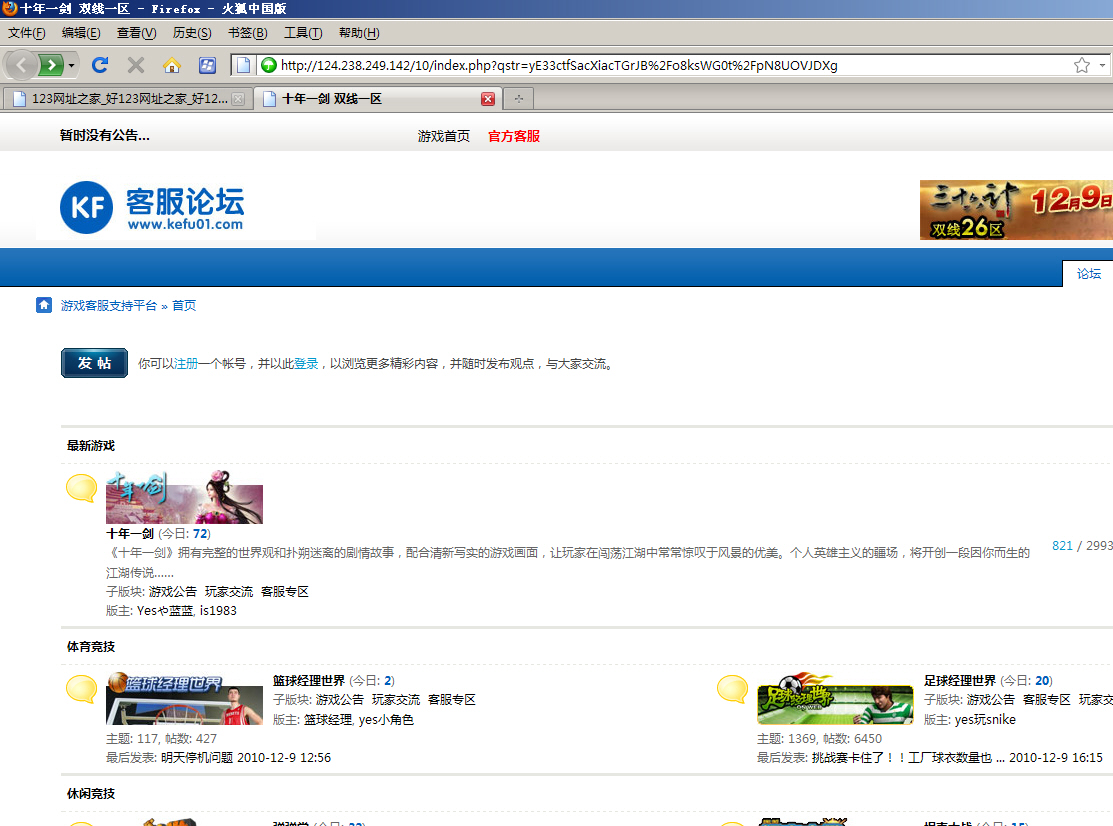Image resolution: width=1113 pixels, height=826 pixels.
Task: Open the back/forward history dropdown arrow
Action: (x=72, y=65)
